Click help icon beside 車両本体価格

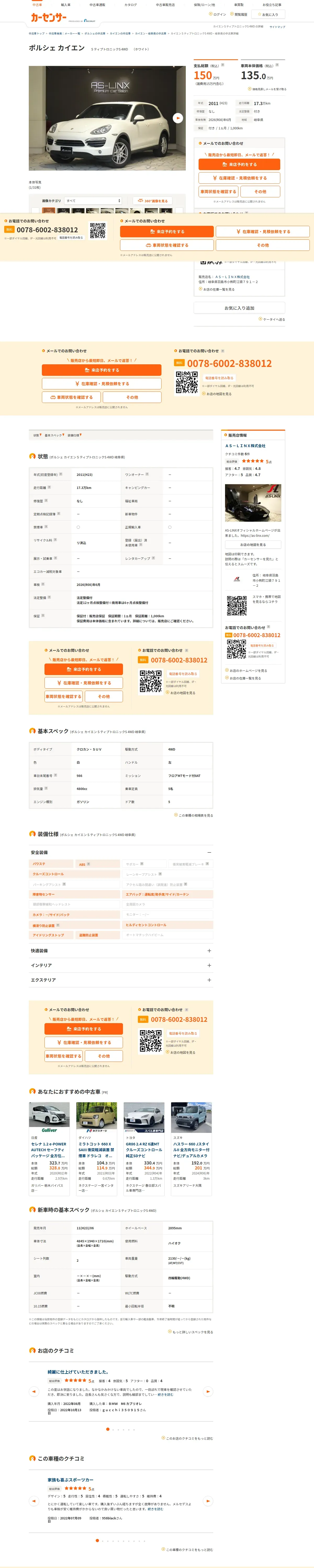click(277, 65)
